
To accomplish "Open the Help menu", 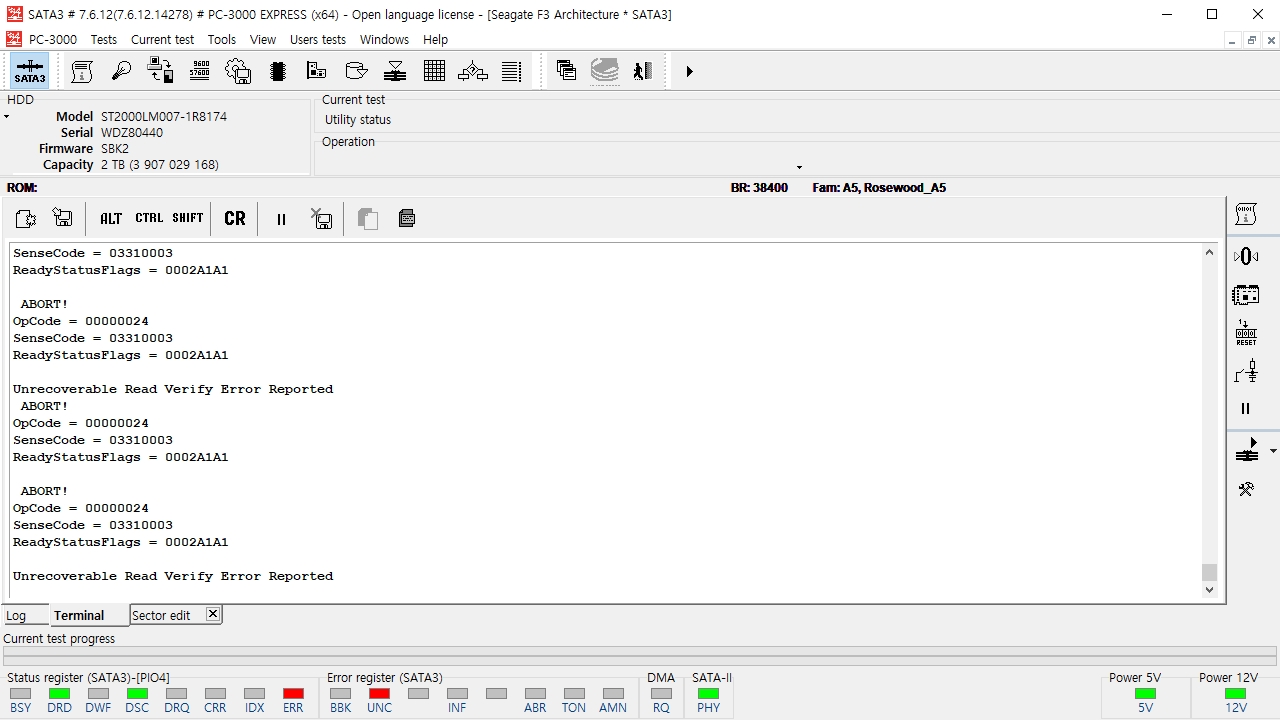I will tap(435, 40).
